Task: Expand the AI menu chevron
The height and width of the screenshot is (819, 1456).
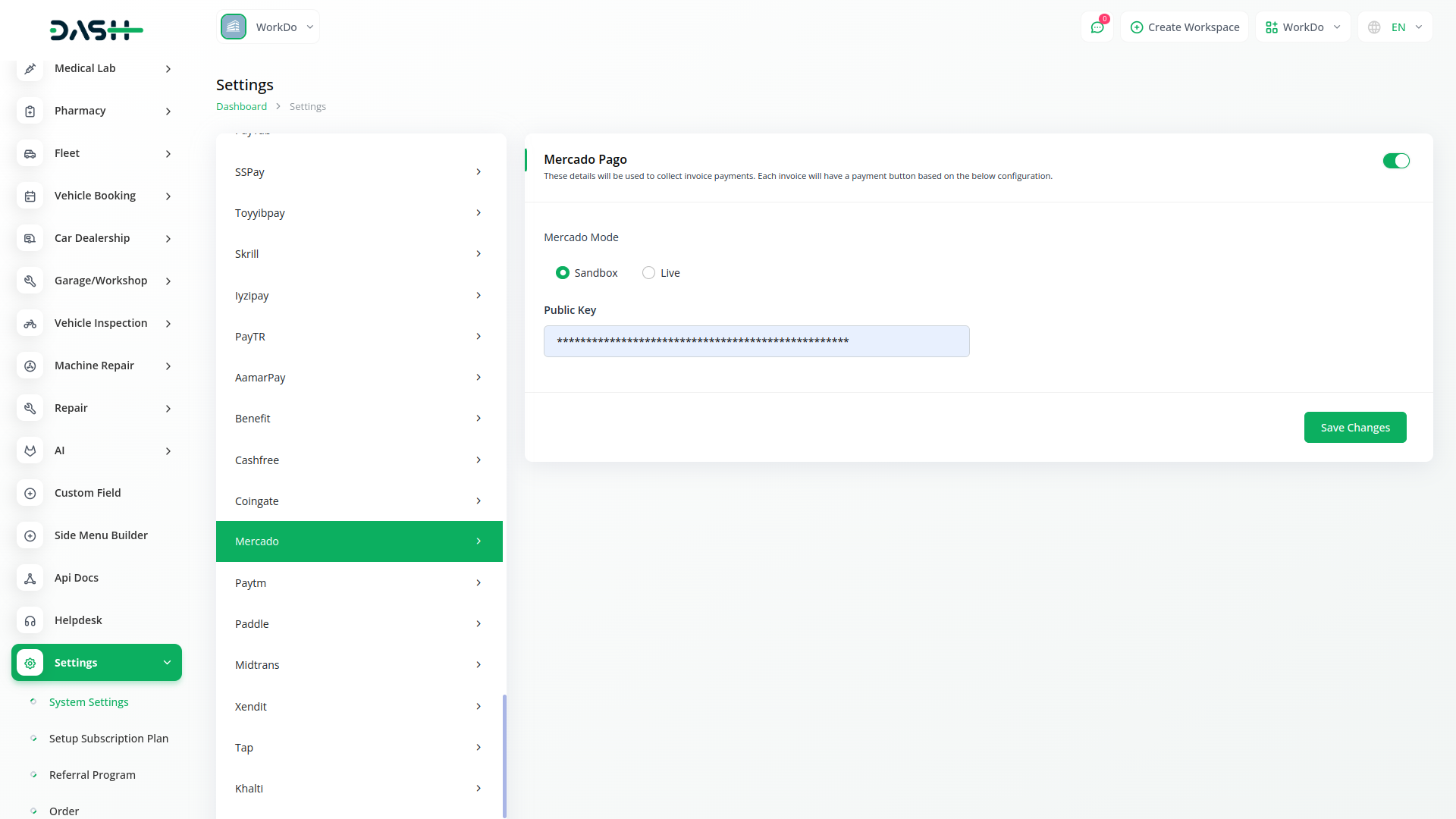Action: (x=168, y=451)
